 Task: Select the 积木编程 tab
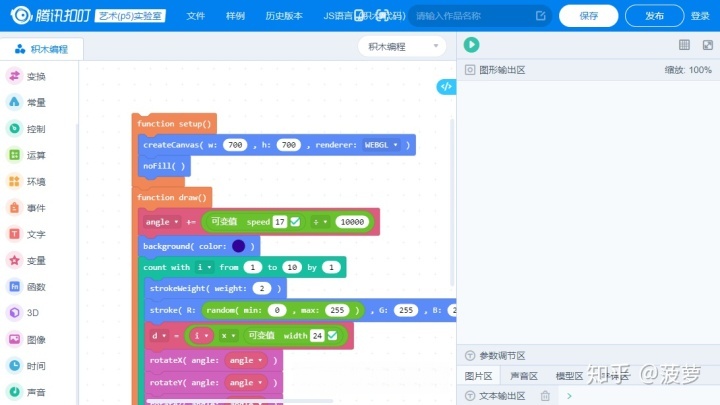(42, 49)
